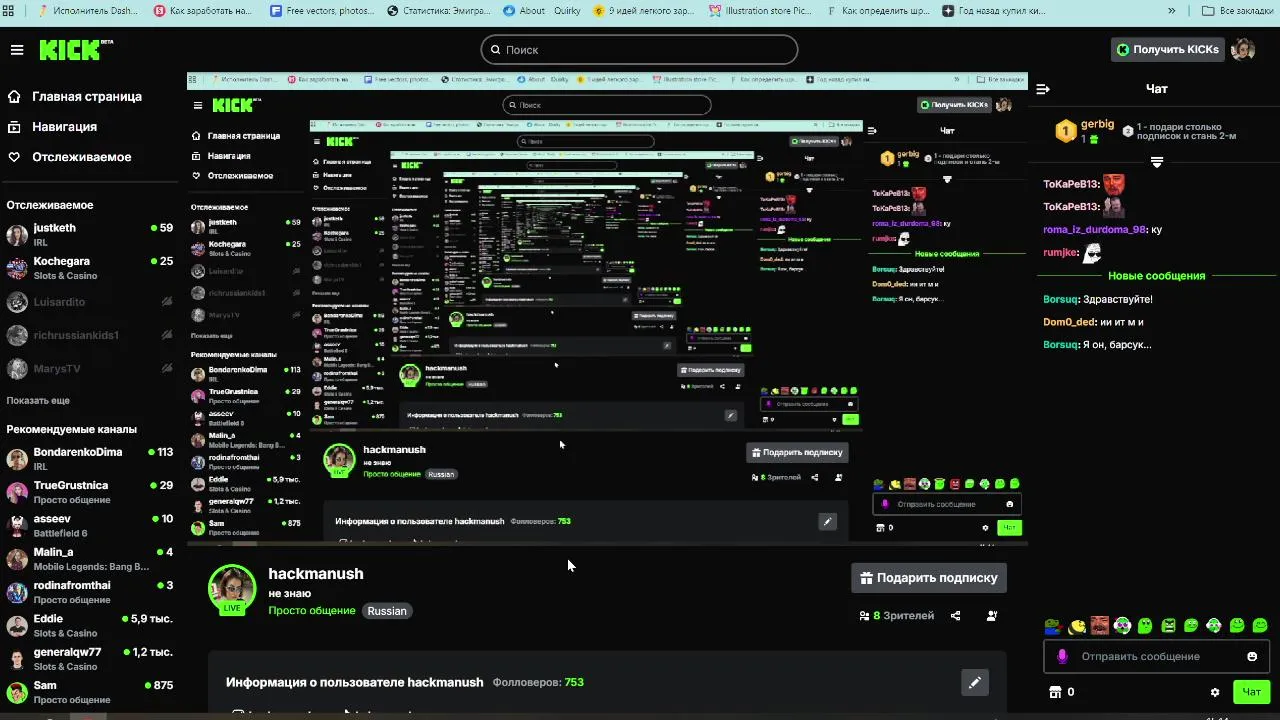Click username roma_iz_durdoma_98 in chat
1280x720 pixels.
point(1094,230)
